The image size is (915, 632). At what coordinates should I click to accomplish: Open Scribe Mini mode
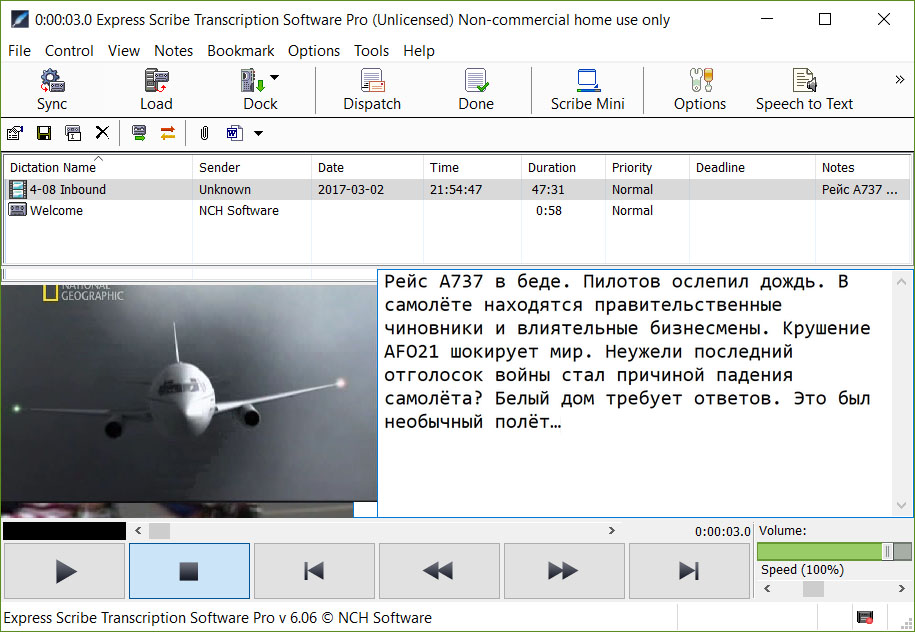coord(587,89)
